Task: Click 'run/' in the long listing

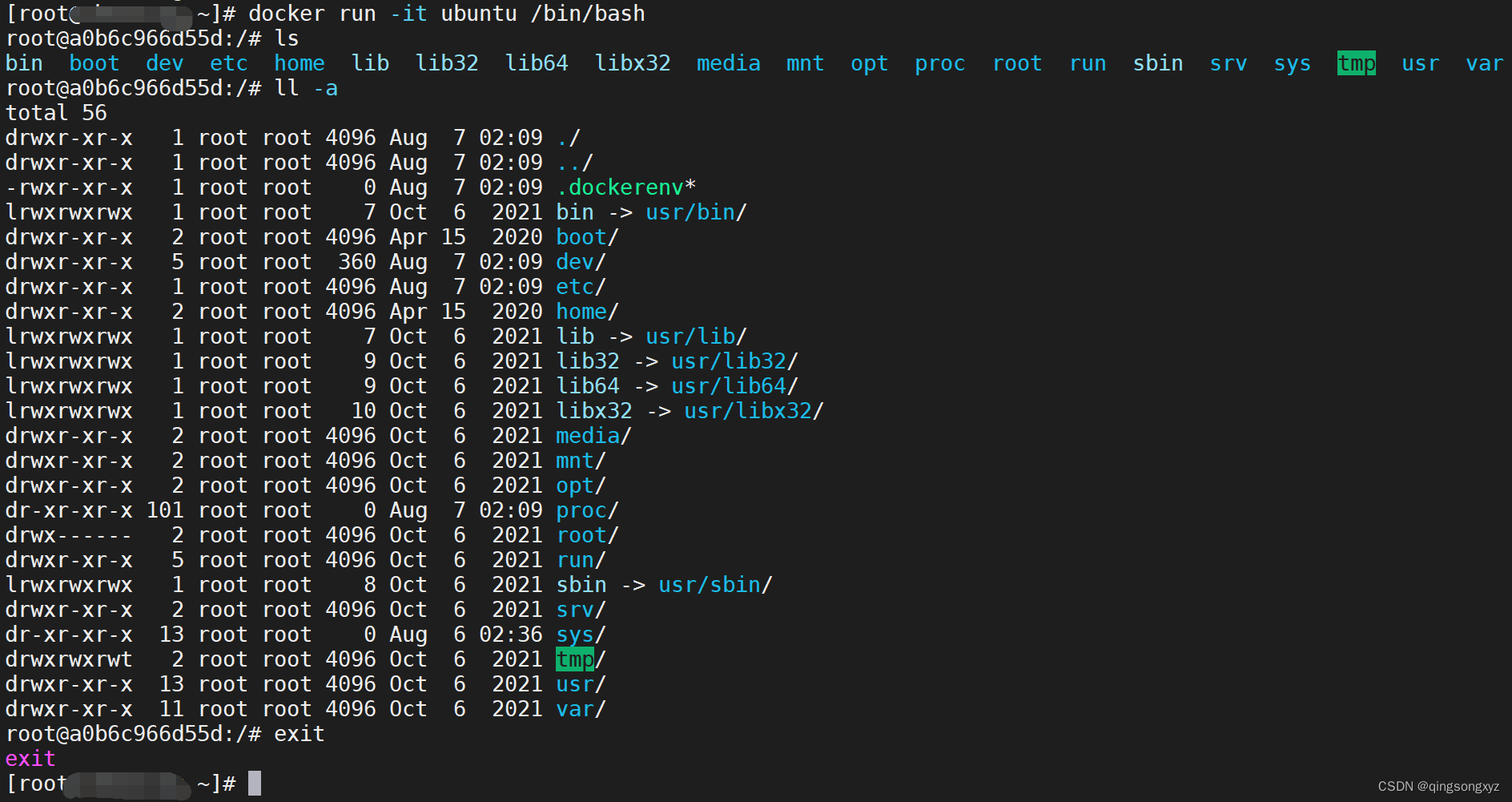Action: pos(581,560)
